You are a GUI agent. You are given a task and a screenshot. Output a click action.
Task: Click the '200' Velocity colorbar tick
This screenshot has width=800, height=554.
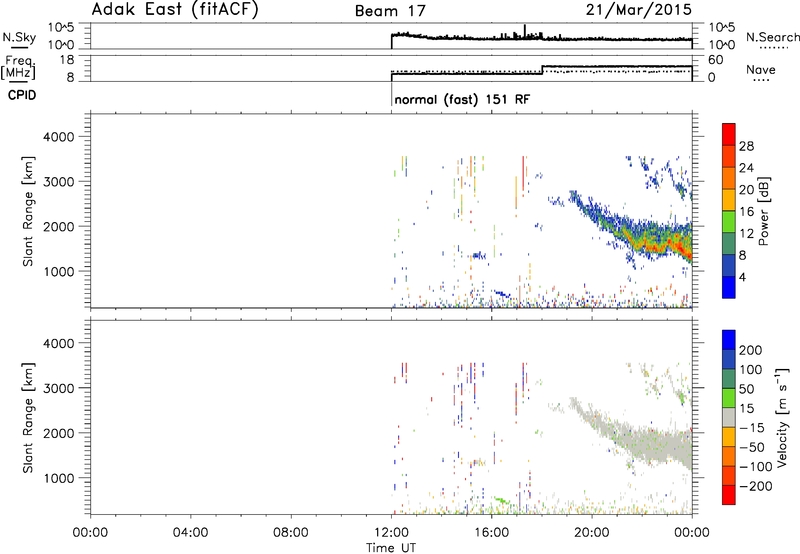(751, 350)
